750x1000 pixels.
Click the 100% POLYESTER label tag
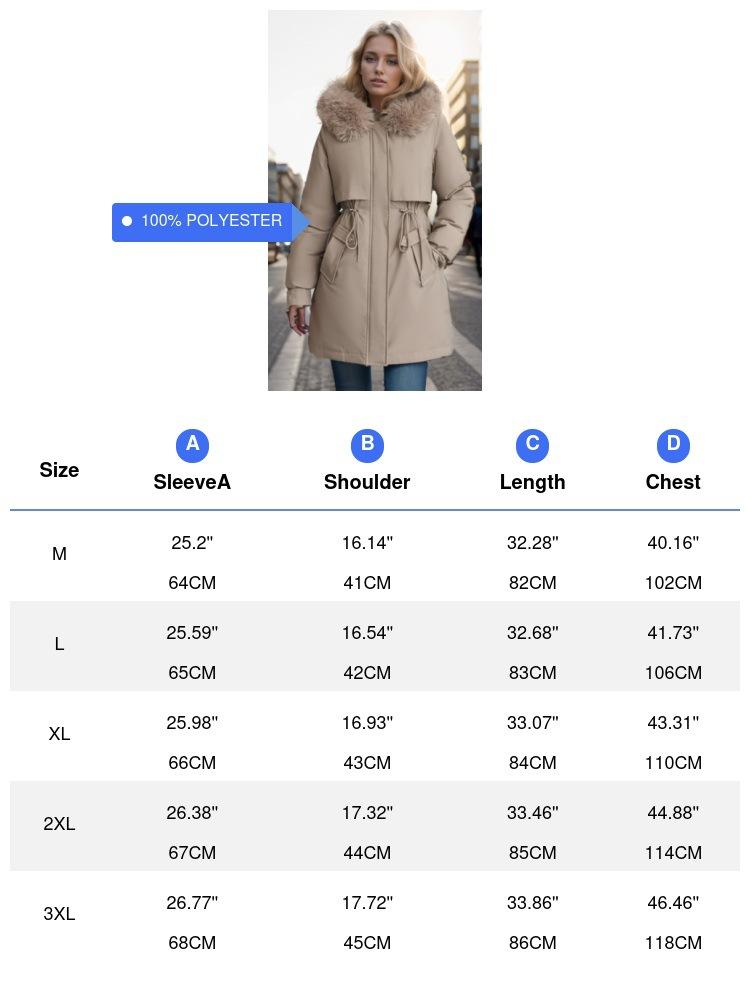click(x=211, y=221)
